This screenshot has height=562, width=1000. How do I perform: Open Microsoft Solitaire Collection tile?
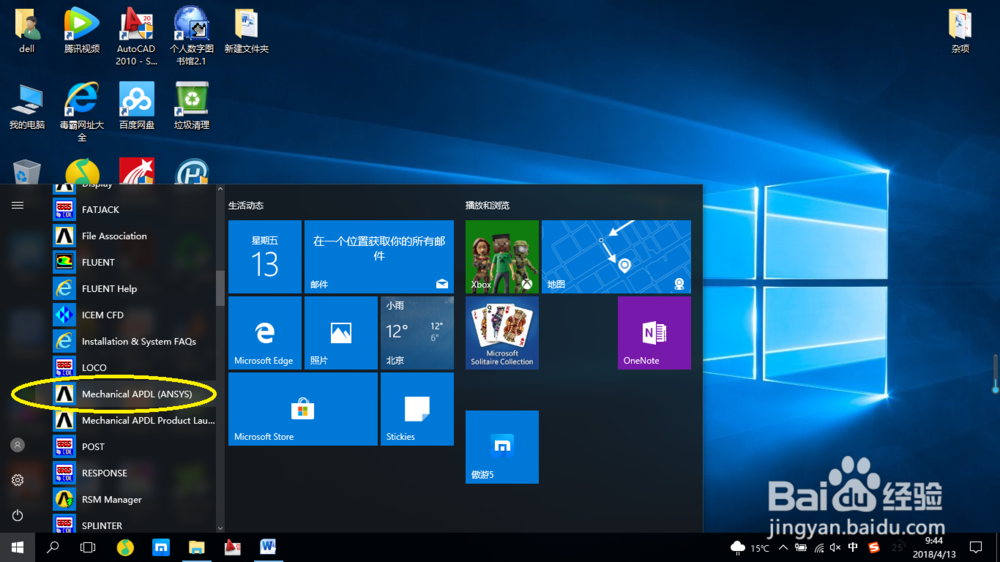pyautogui.click(x=502, y=333)
